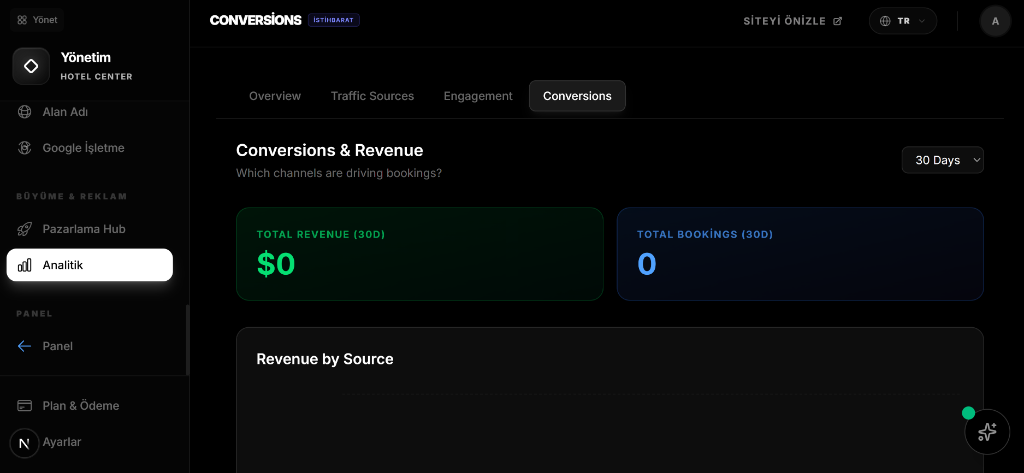The height and width of the screenshot is (473, 1024).
Task: Click the Google İşletme sidebar icon
Action: pos(25,148)
